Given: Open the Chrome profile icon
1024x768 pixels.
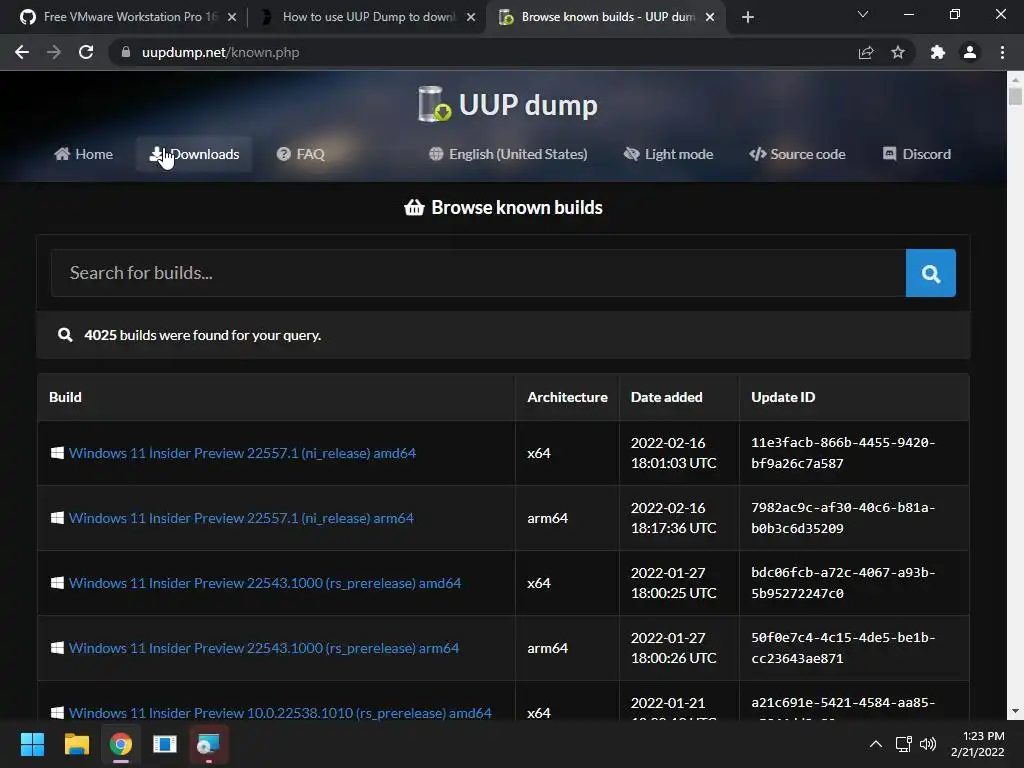Looking at the screenshot, I should [970, 52].
